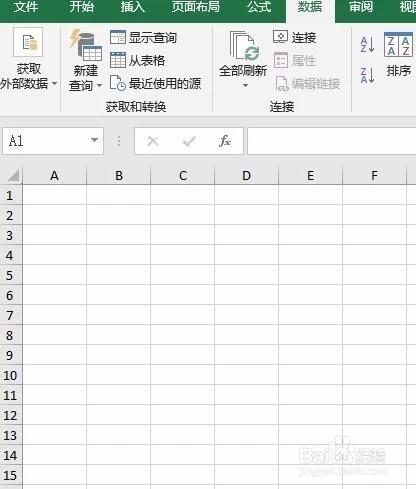Click the 连接 button label
This screenshot has height=489, width=416.
(x=304, y=38)
